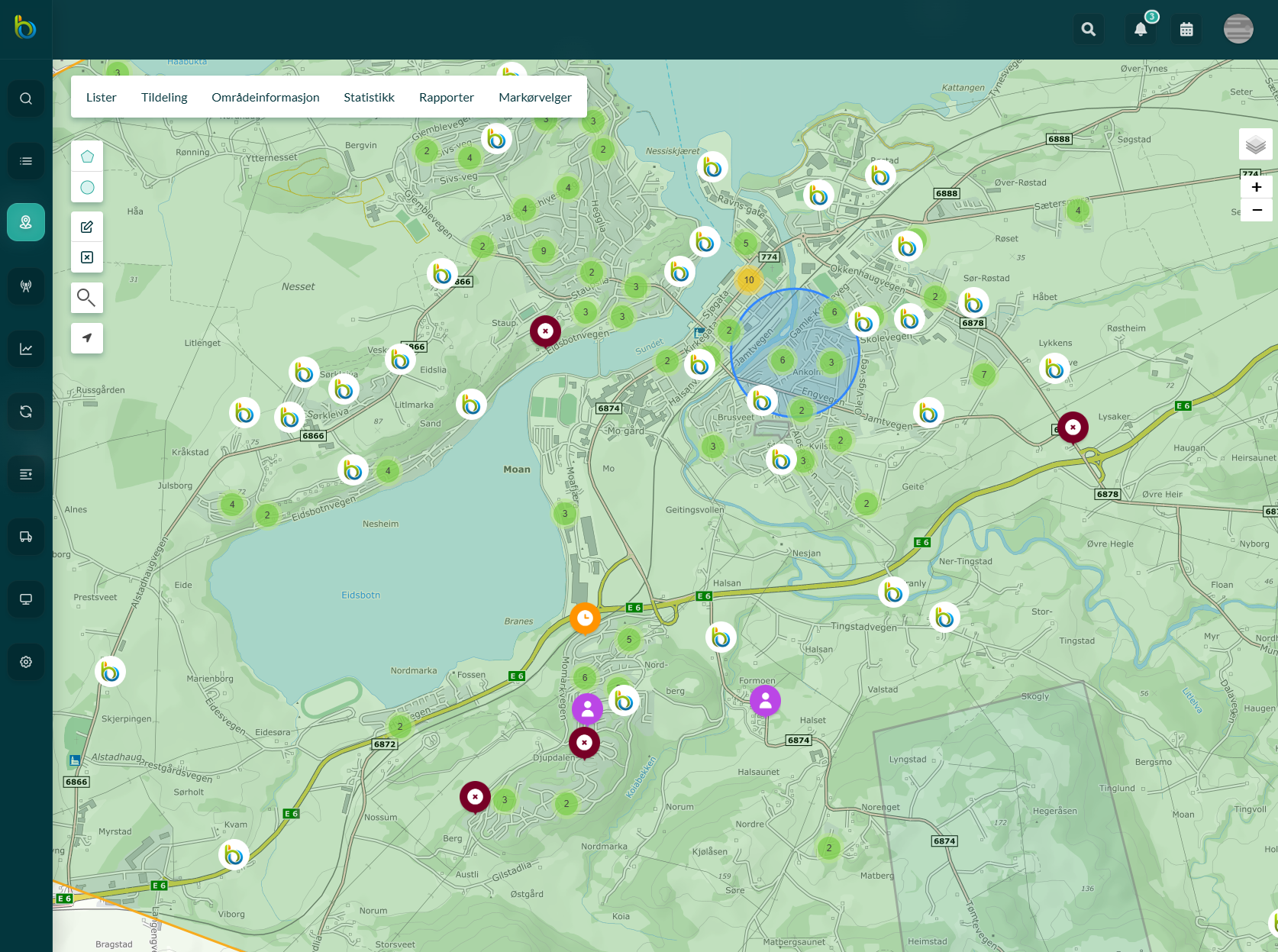Open the Lister tab
The image size is (1278, 952).
point(102,97)
